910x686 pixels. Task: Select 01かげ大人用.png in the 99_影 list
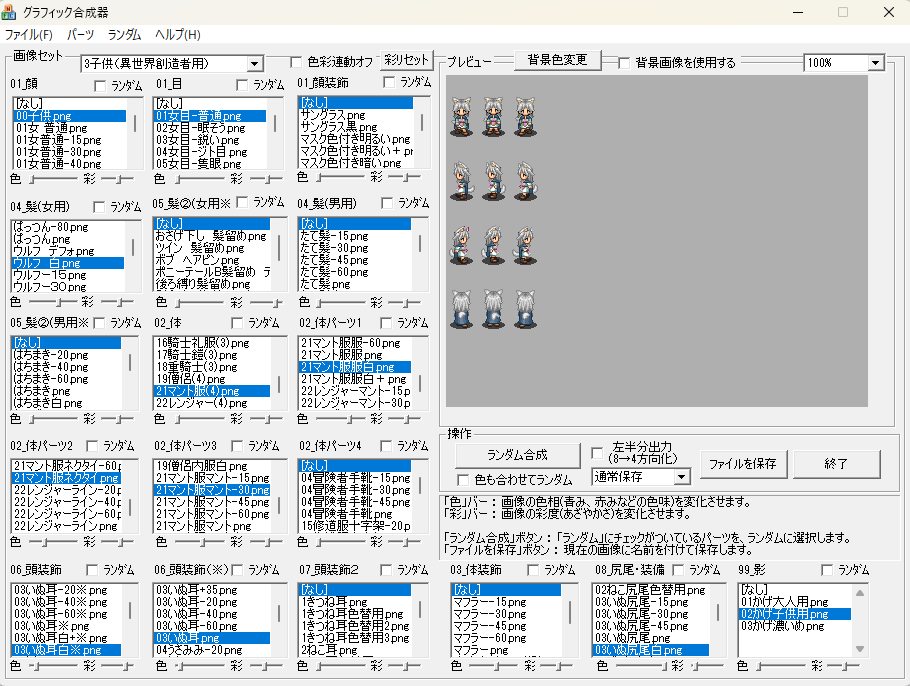[x=784, y=602]
